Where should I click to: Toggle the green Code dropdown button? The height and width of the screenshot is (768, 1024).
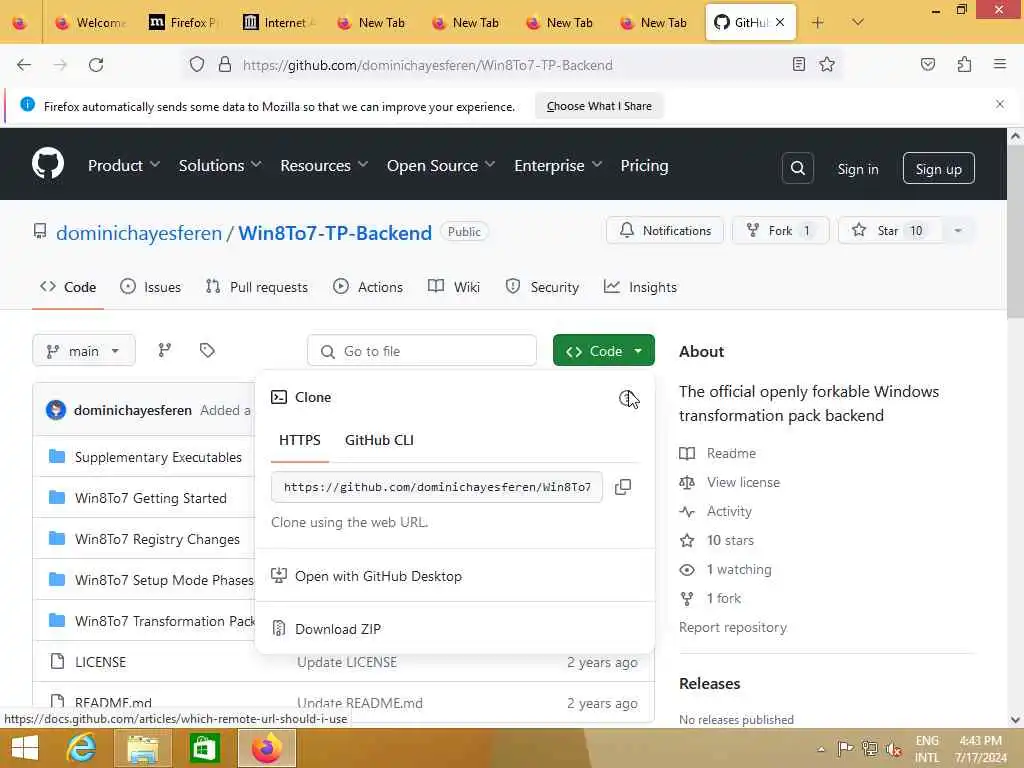tap(603, 351)
